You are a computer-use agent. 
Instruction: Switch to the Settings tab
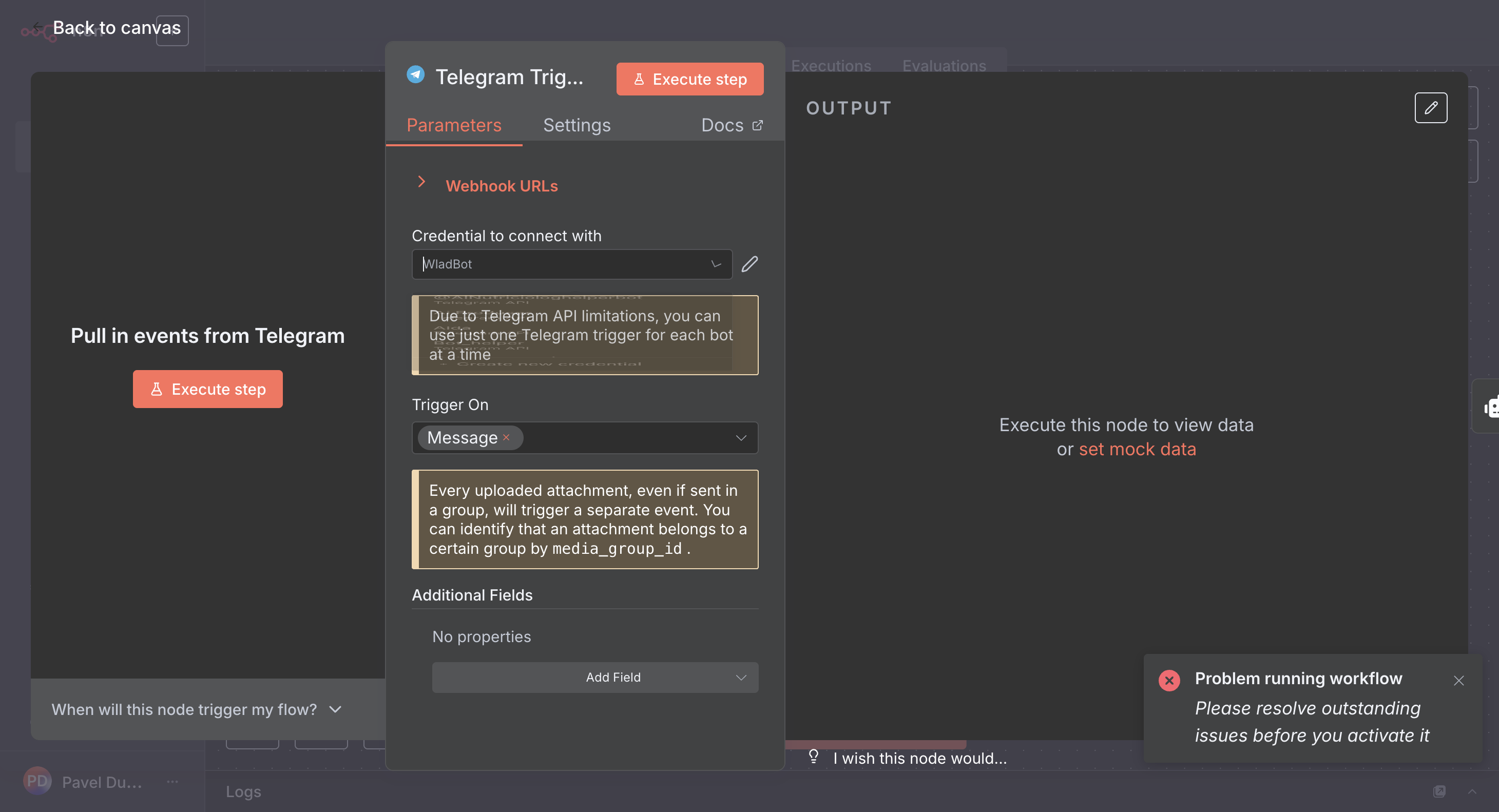click(576, 125)
